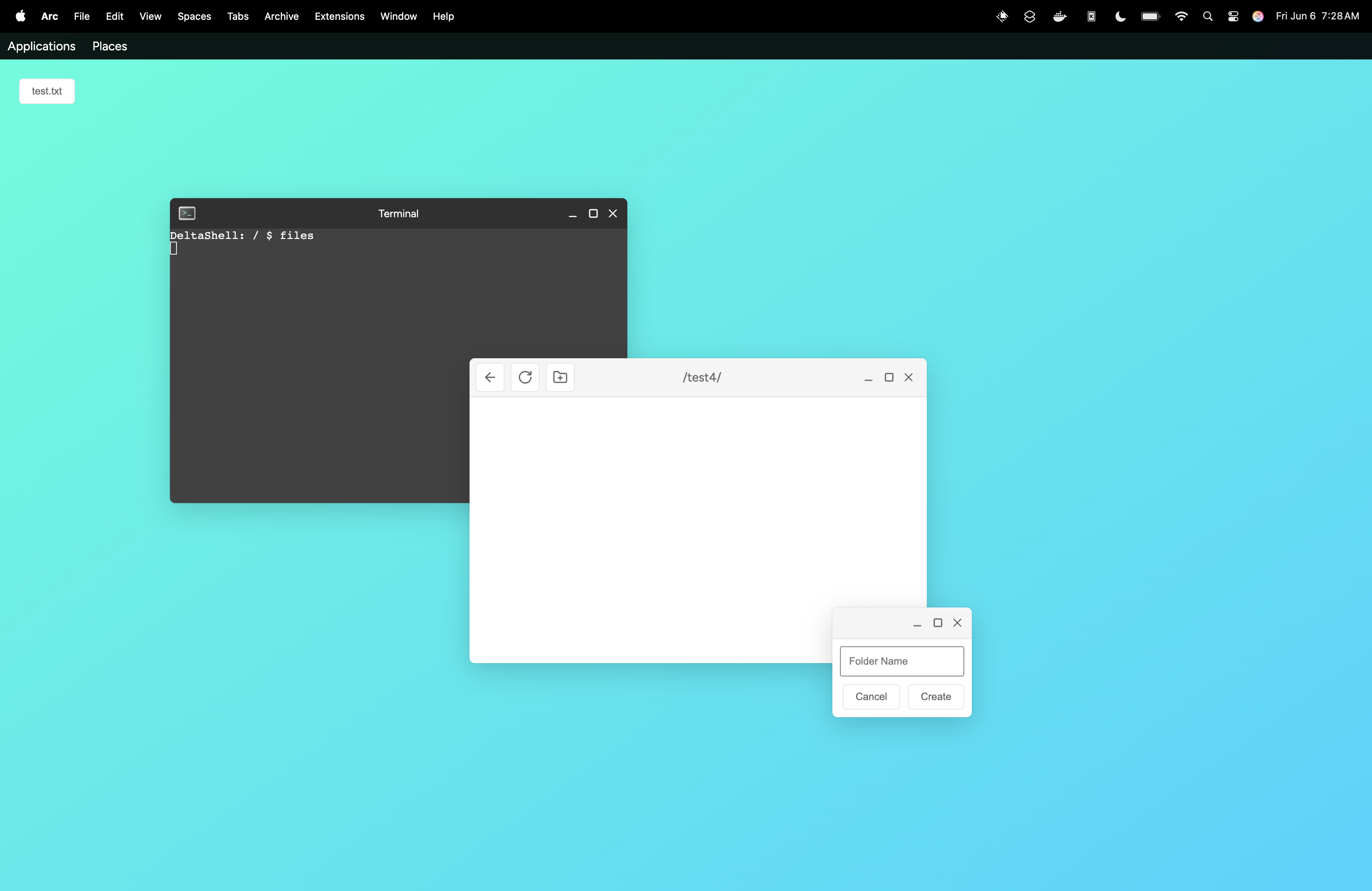Close the Terminal window
1372x891 pixels.
613,214
